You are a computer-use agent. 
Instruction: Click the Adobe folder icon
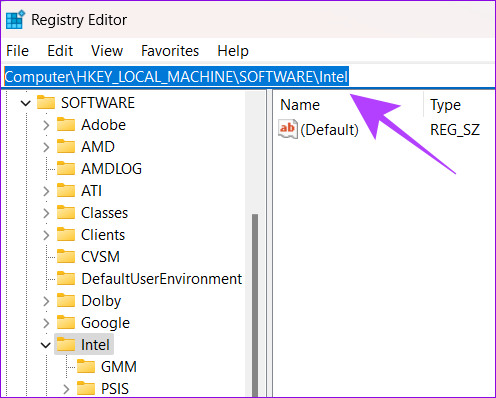pyautogui.click(x=66, y=124)
